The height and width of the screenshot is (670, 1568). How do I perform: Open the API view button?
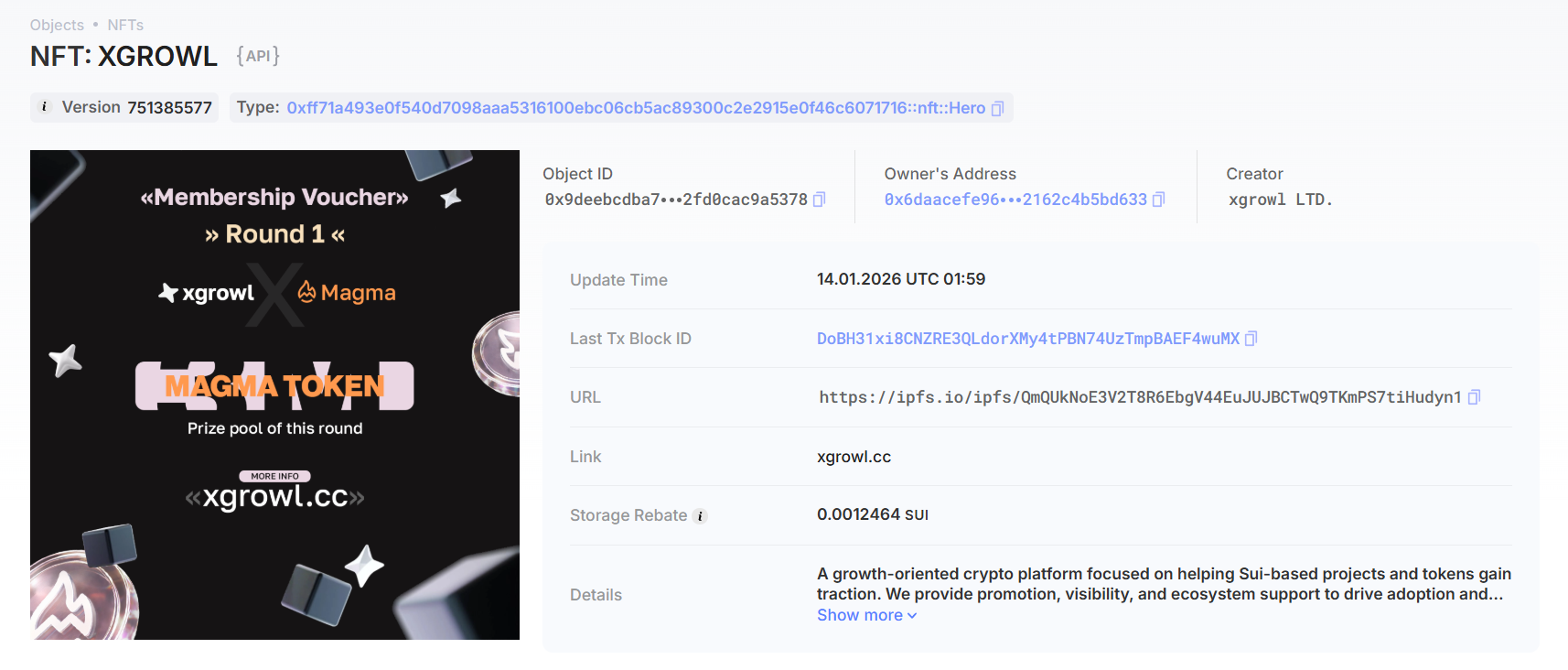pos(258,56)
